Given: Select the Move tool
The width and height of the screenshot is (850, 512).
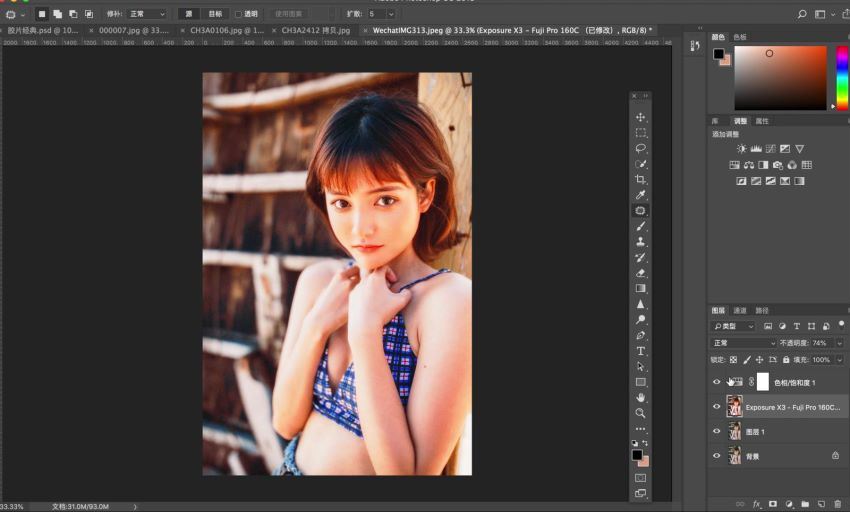Looking at the screenshot, I should pyautogui.click(x=641, y=117).
